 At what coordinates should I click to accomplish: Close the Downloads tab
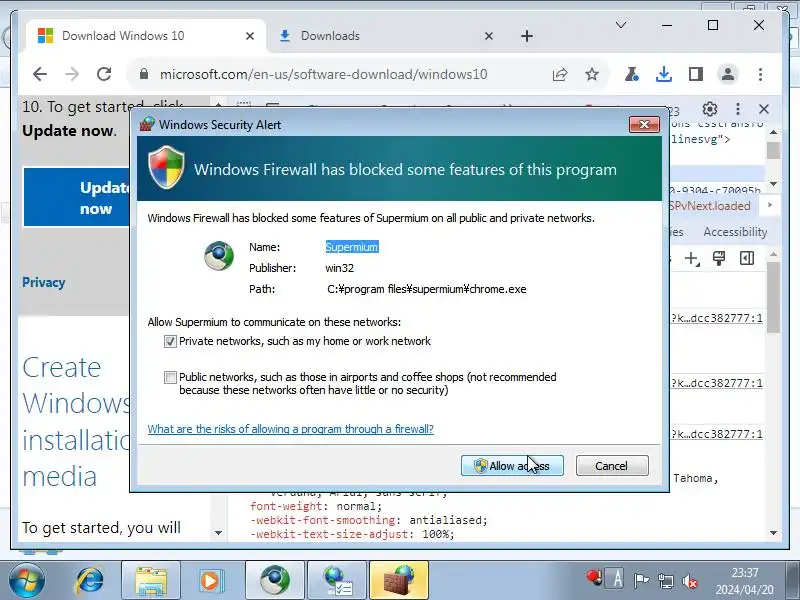(x=489, y=36)
